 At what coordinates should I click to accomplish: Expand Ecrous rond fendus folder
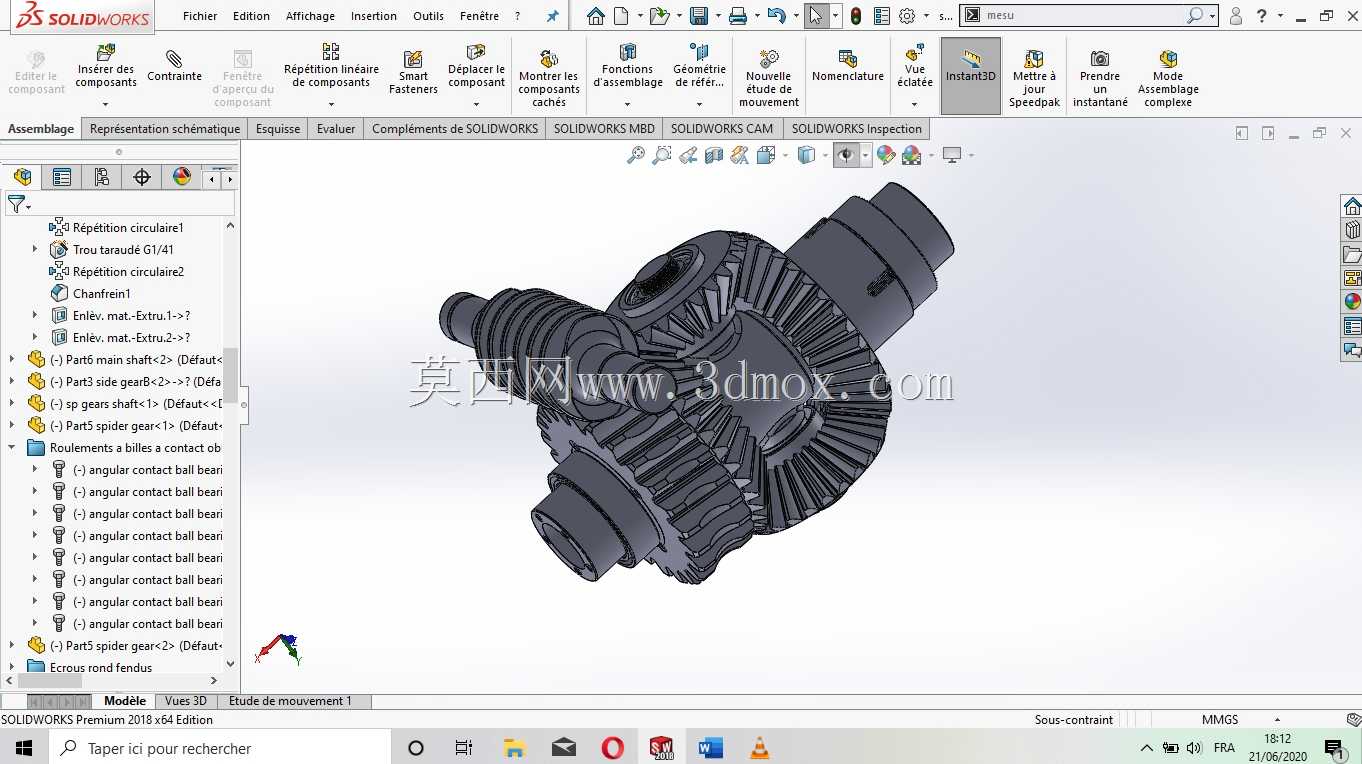pyautogui.click(x=12, y=667)
